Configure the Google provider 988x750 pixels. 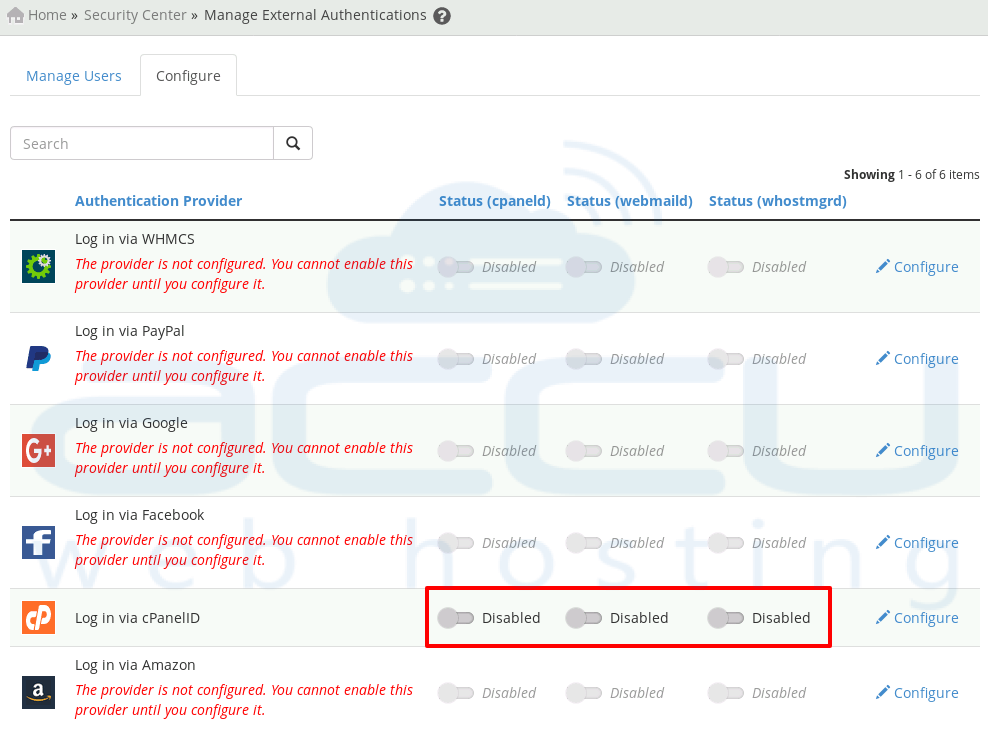click(x=917, y=451)
